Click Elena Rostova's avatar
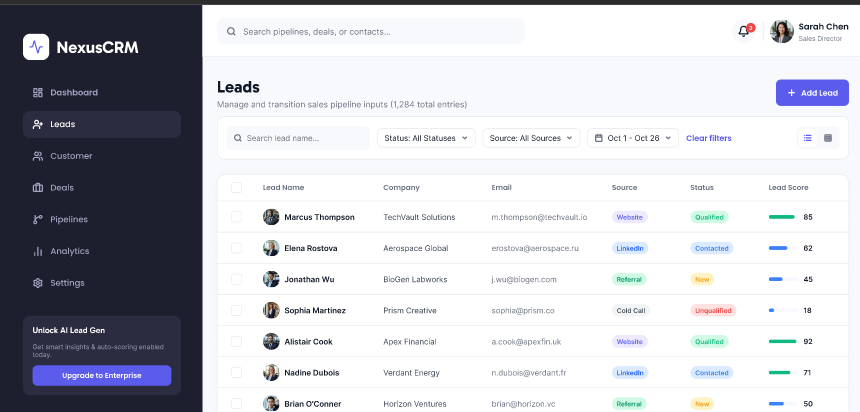 click(x=271, y=248)
